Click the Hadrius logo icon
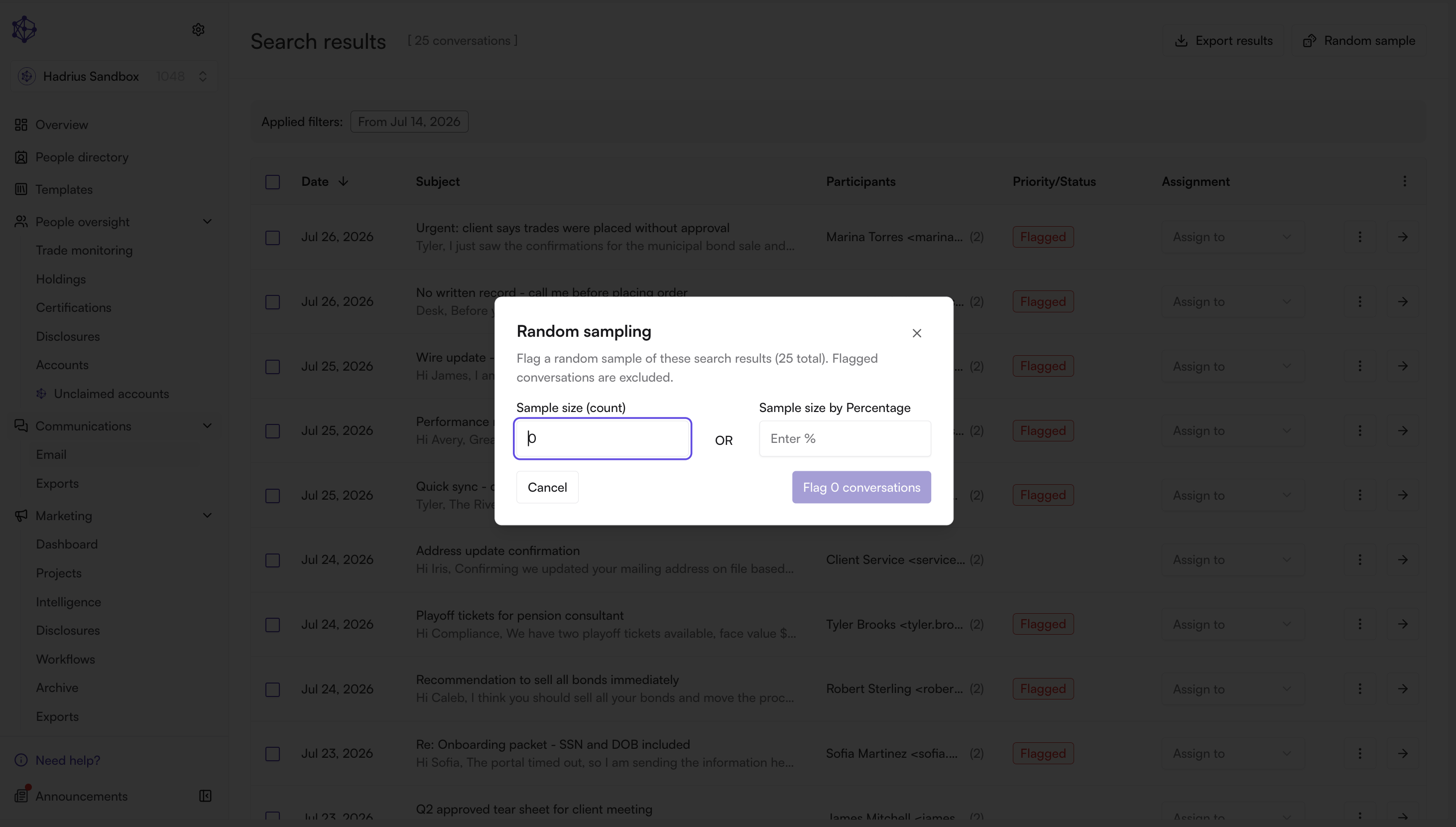The image size is (1456, 827). click(24, 29)
